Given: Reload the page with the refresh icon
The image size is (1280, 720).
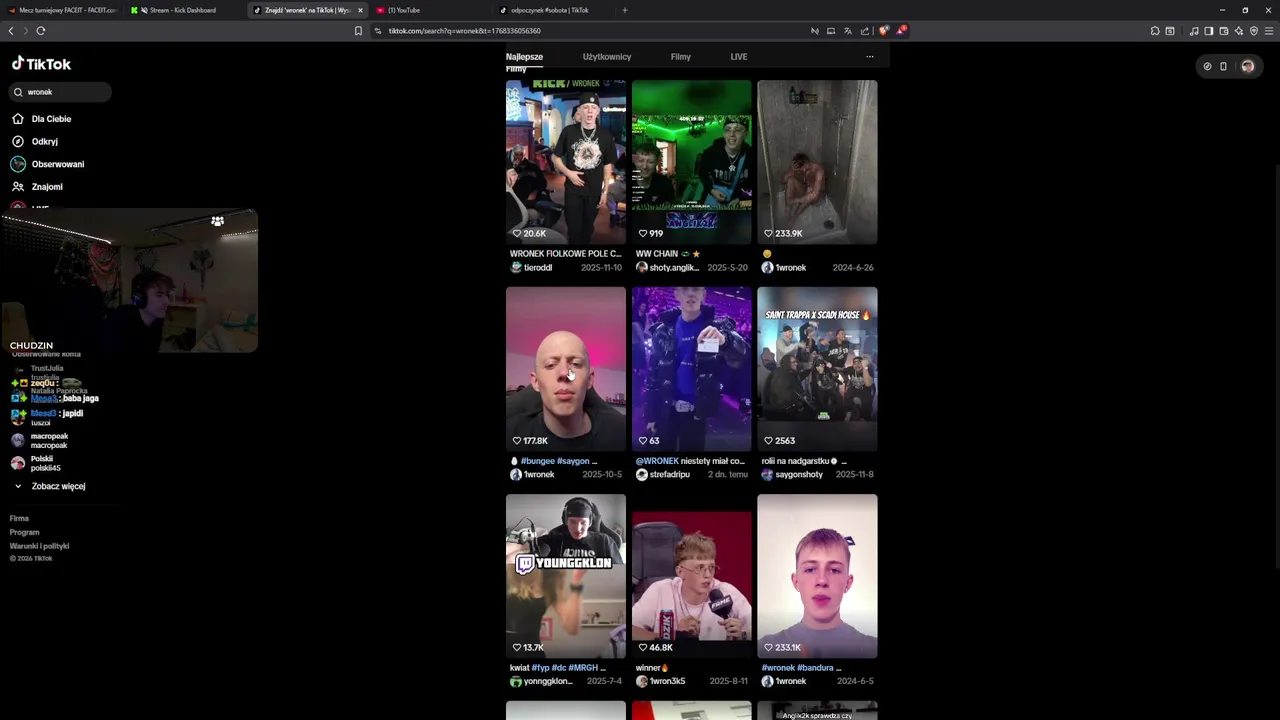Looking at the screenshot, I should pyautogui.click(x=41, y=30).
